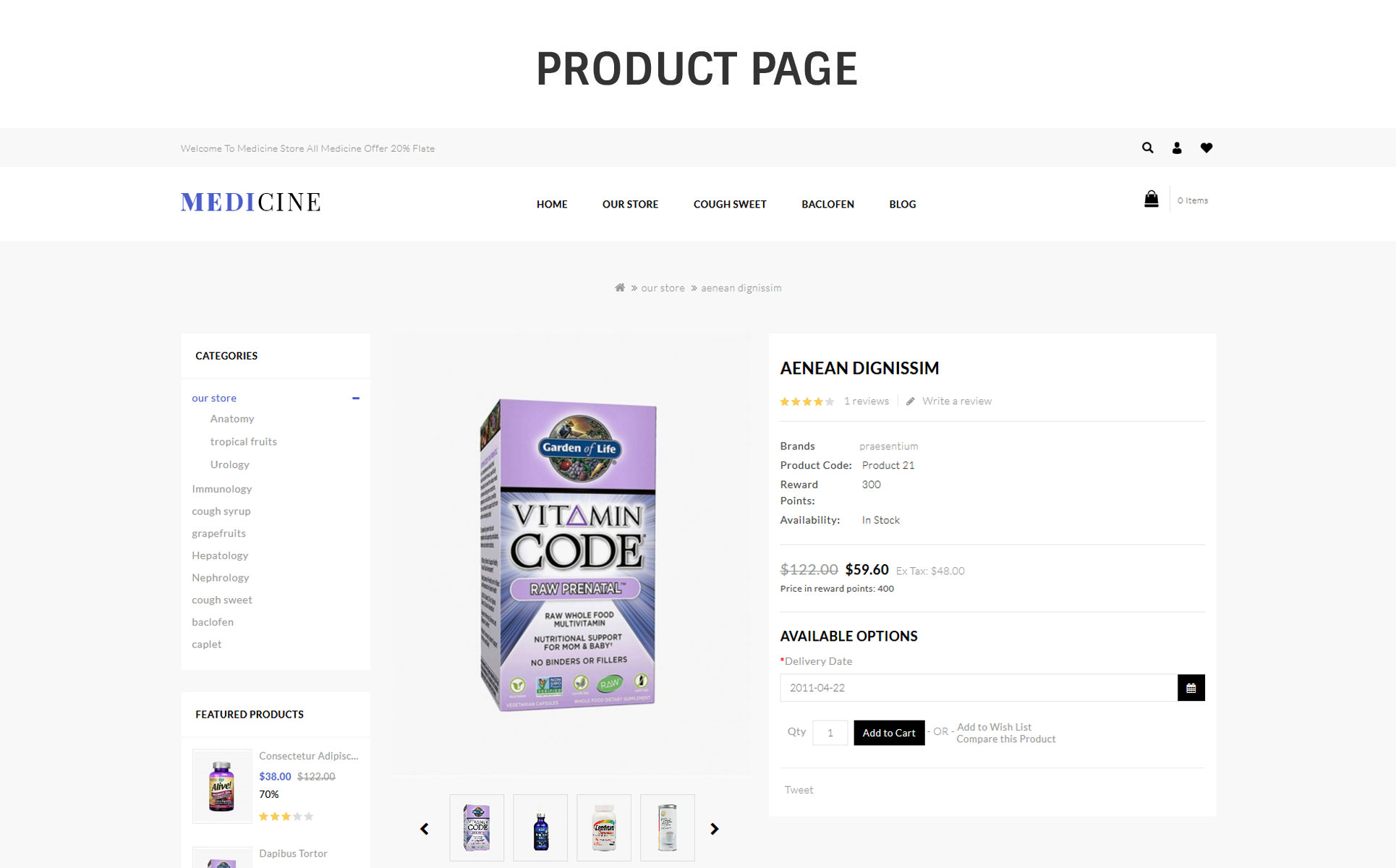Go home via breadcrumb house icon

(620, 287)
